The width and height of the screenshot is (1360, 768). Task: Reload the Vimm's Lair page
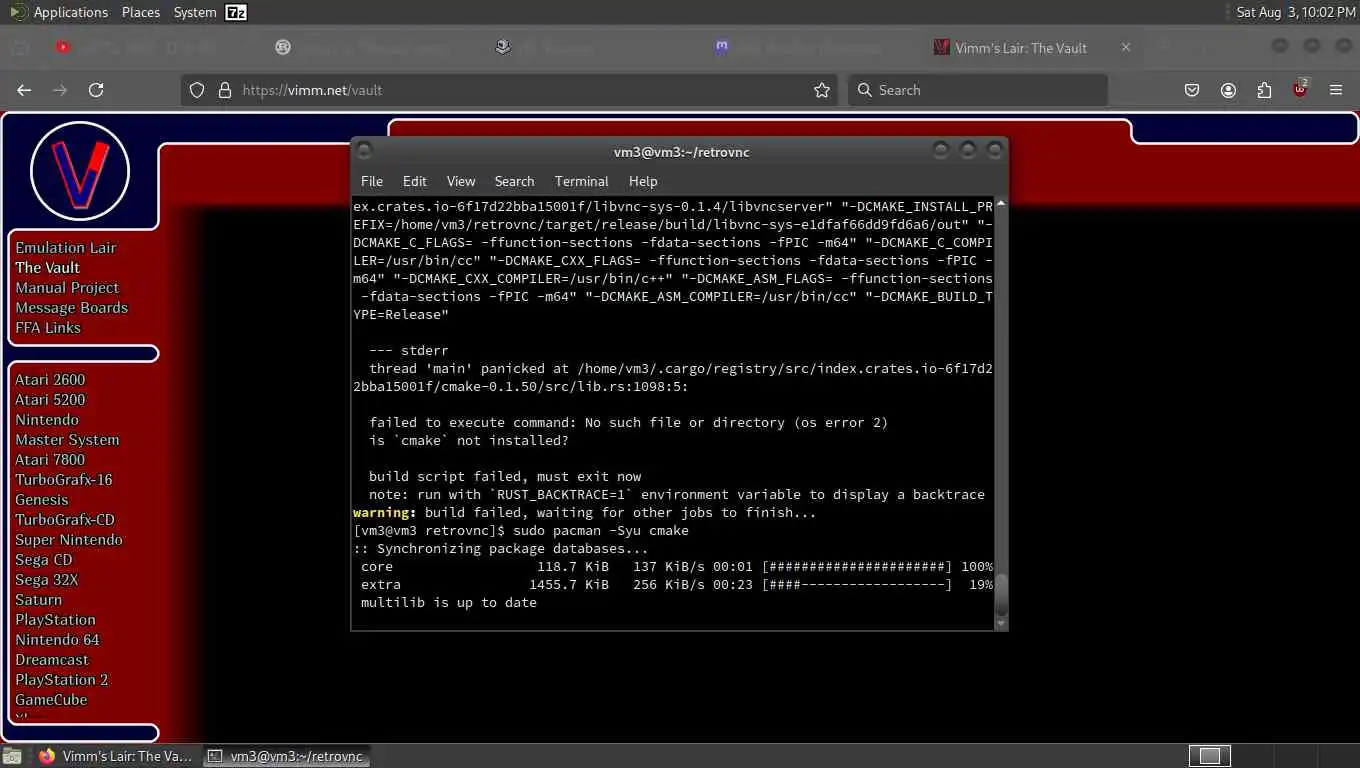(96, 90)
